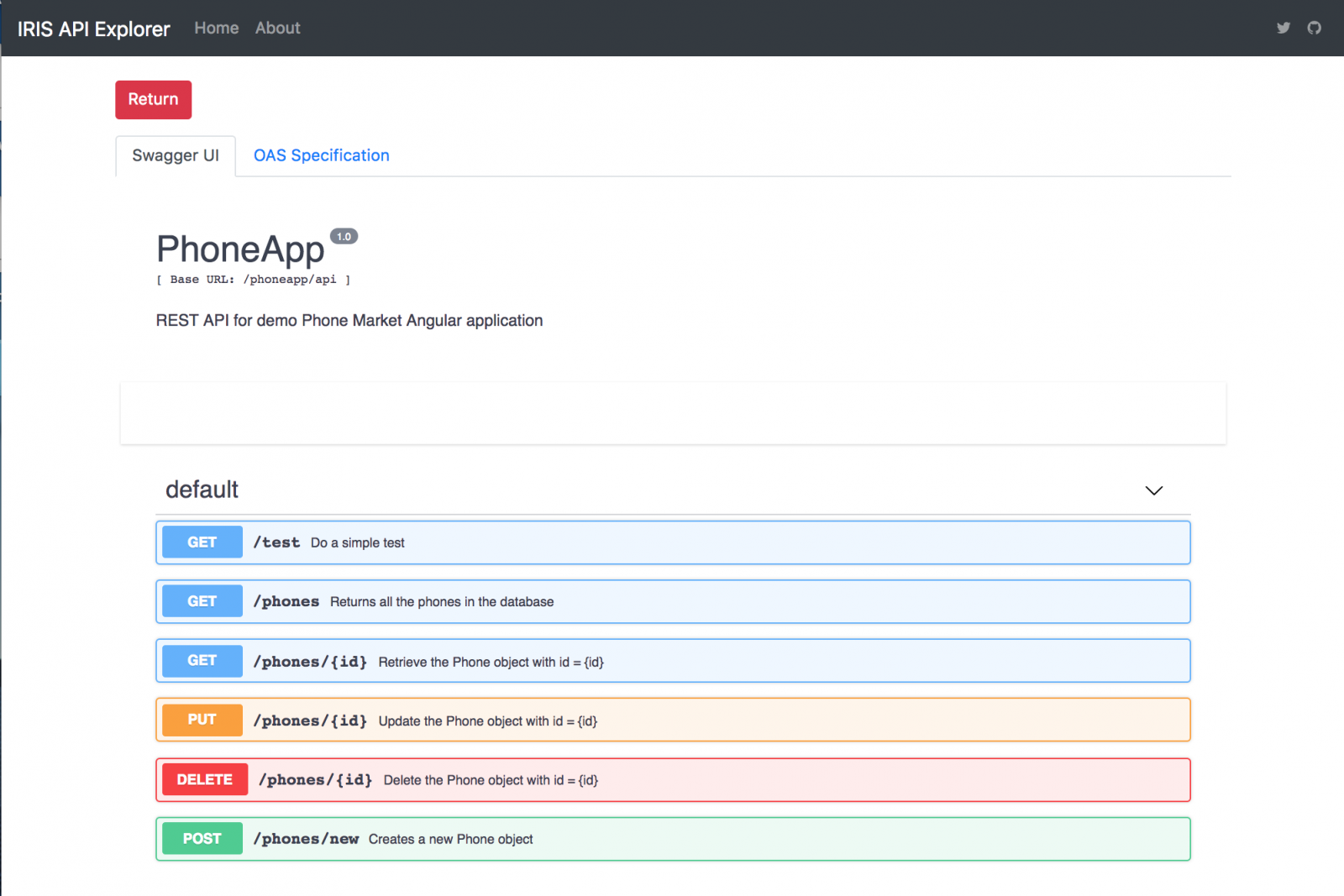Click the 1.0 version badge

click(344, 237)
